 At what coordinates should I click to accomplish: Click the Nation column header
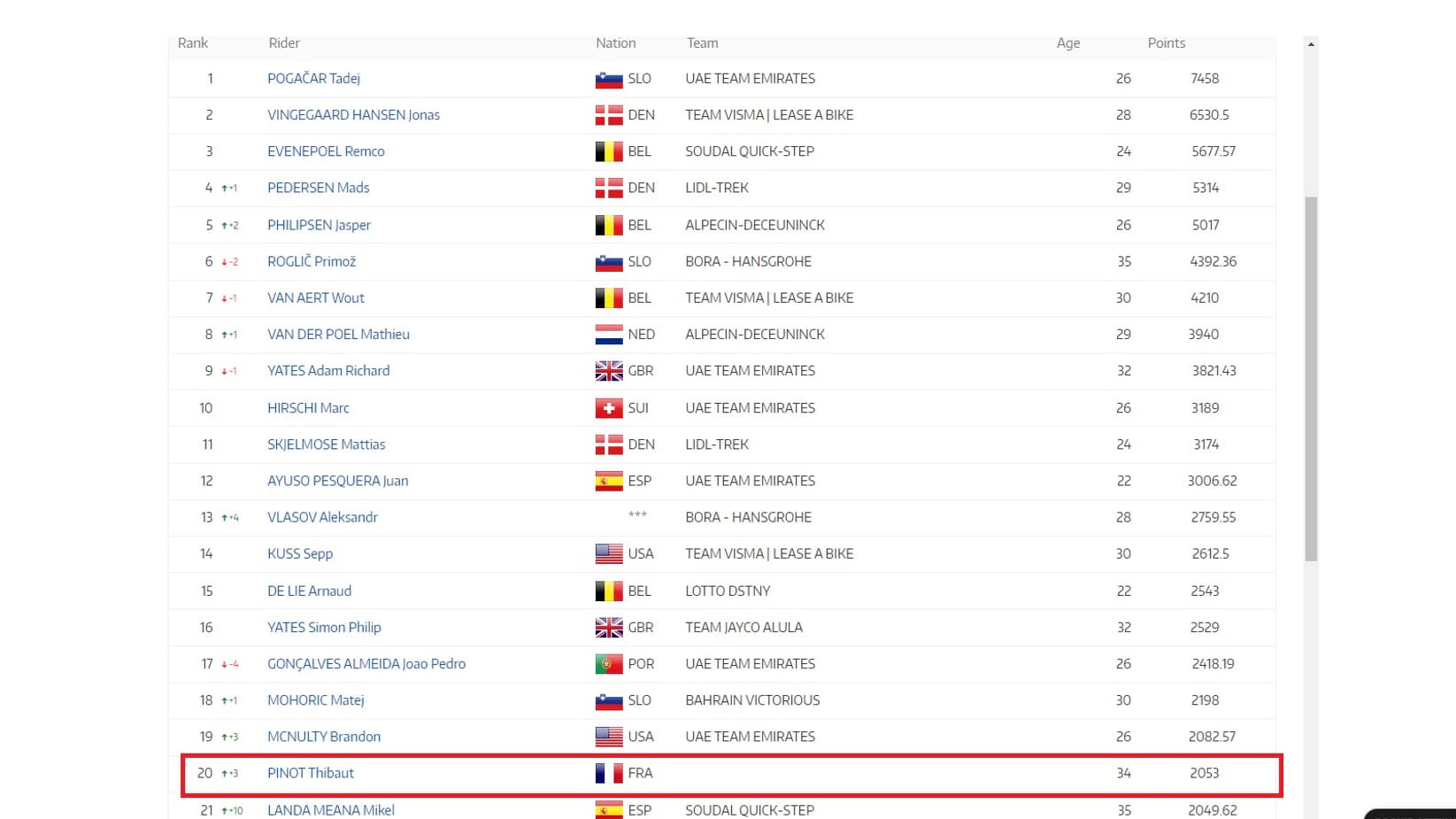[x=615, y=42]
